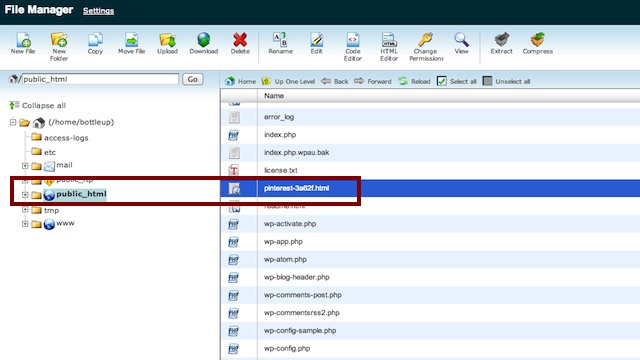Navigate Up One Level

coord(288,81)
